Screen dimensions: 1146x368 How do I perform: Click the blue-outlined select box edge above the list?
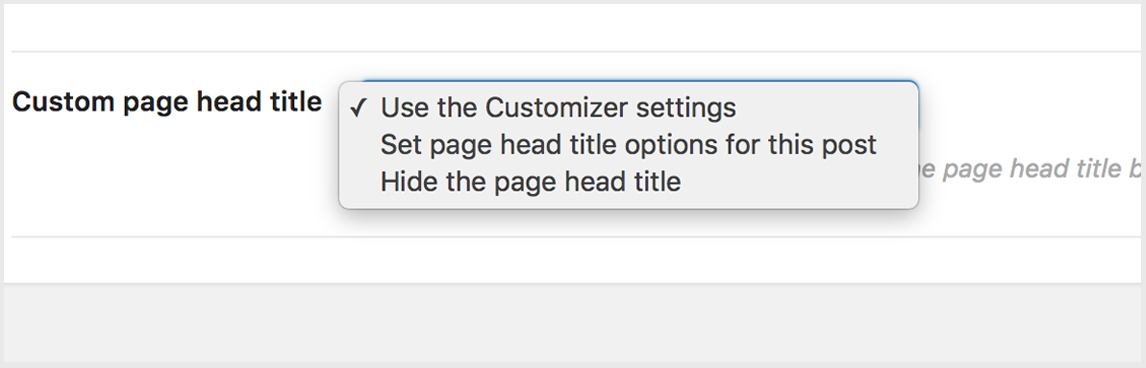point(640,81)
